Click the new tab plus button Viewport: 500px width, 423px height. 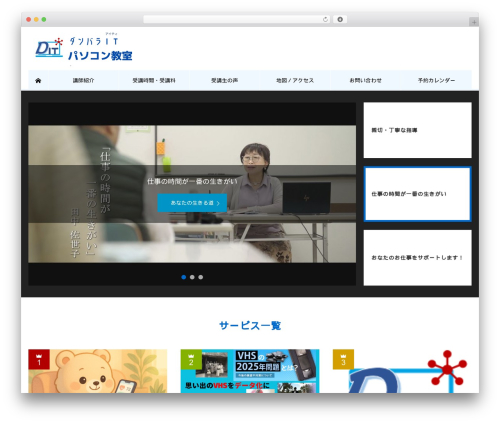coord(474,22)
